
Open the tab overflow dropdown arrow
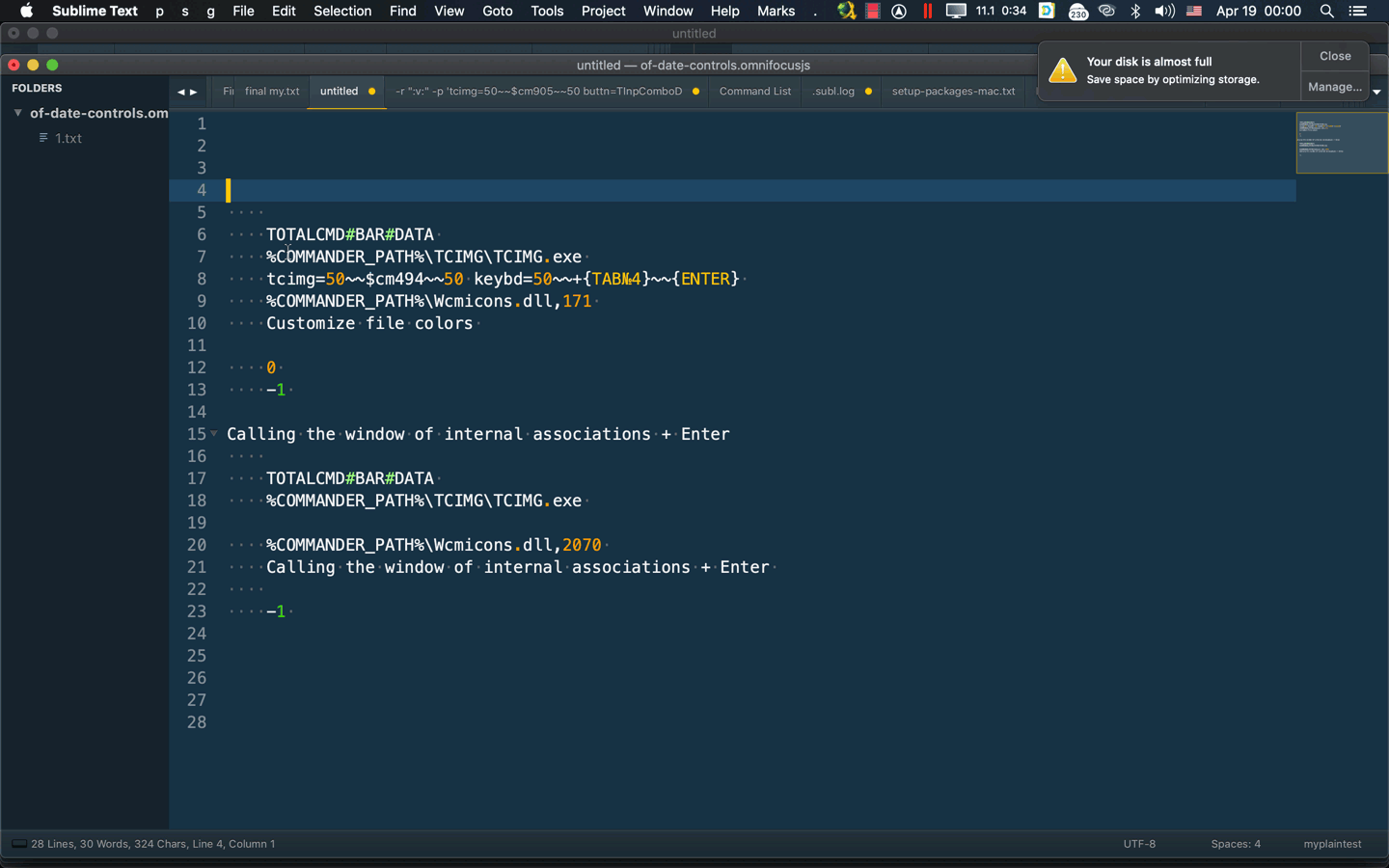[1375, 93]
